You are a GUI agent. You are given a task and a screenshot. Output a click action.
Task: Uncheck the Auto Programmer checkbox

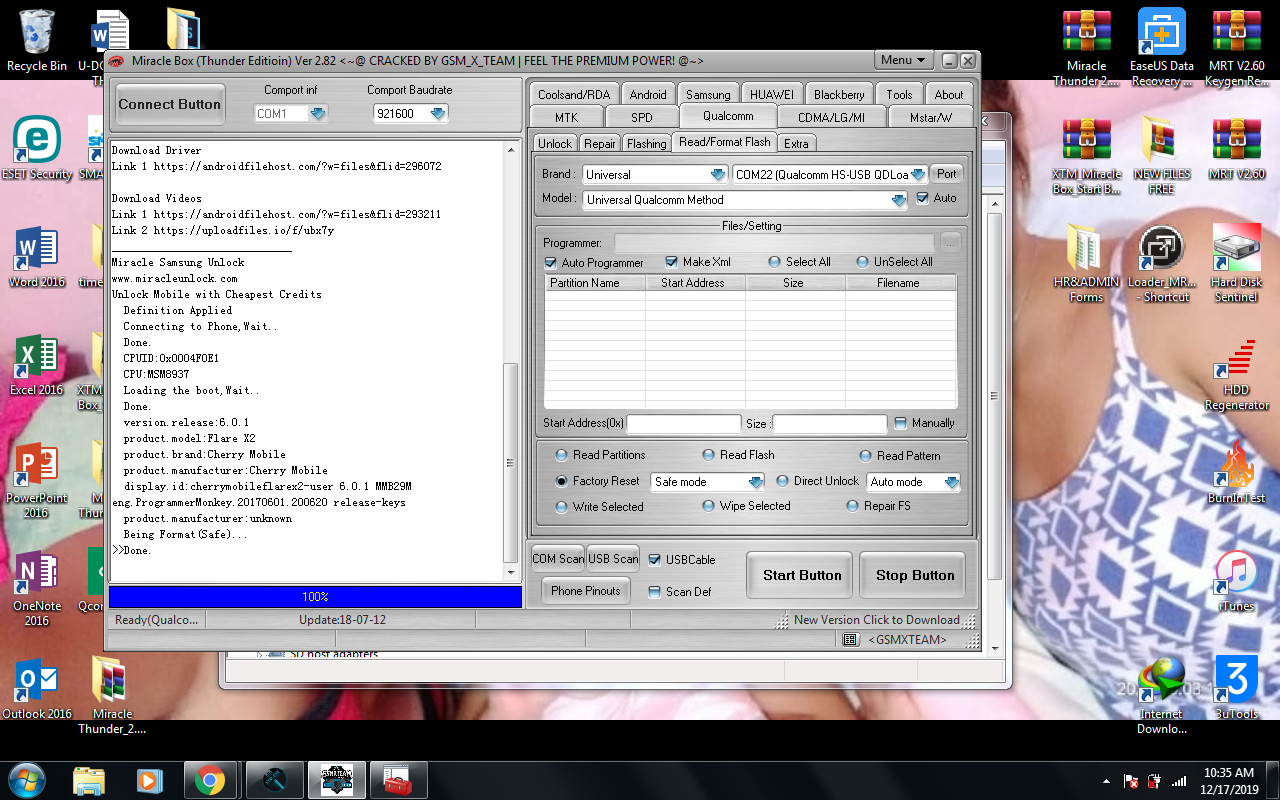[550, 263]
